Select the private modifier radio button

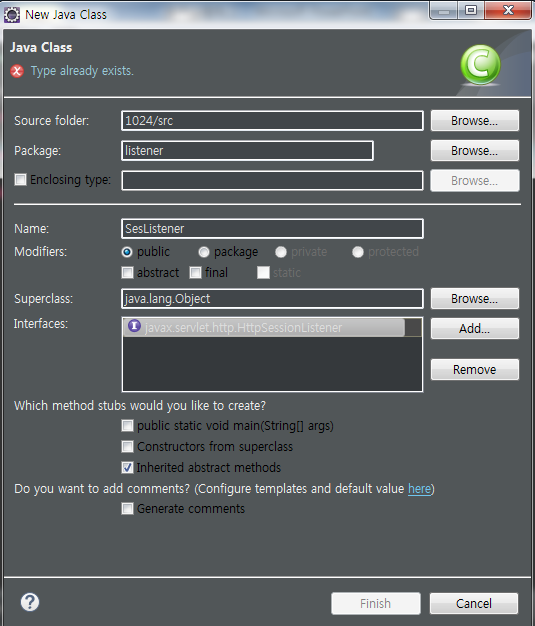(x=281, y=252)
